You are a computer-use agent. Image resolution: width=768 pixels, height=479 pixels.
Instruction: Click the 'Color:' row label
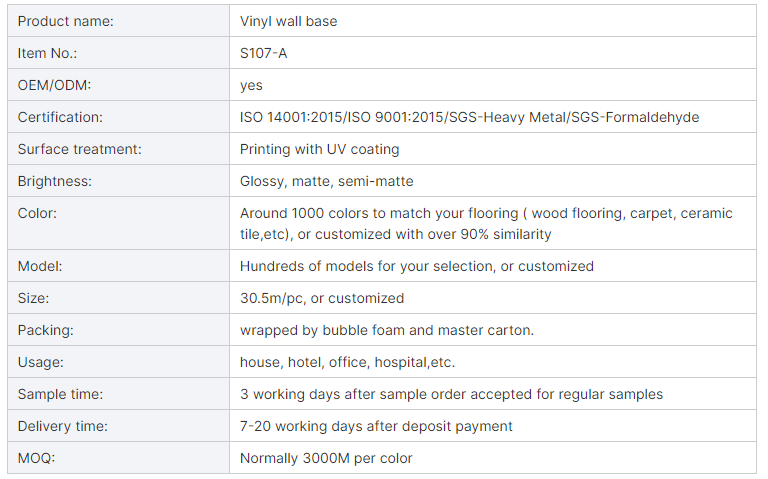point(37,213)
